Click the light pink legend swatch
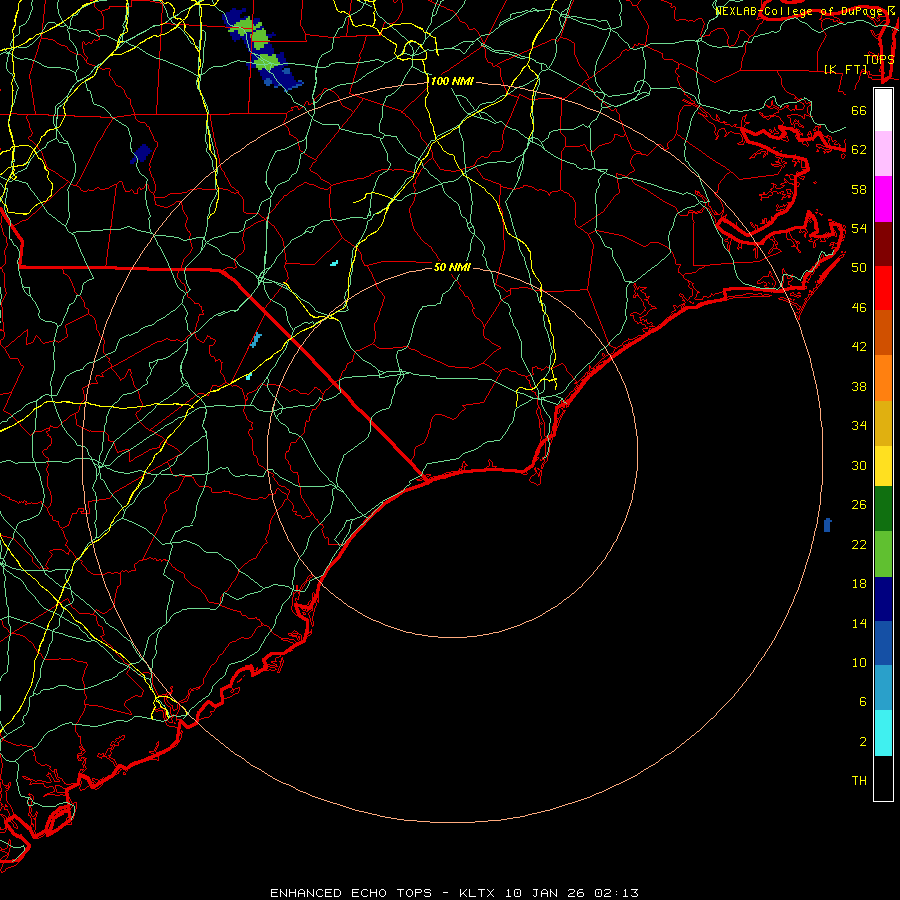Viewport: 900px width, 900px height. pos(883,153)
